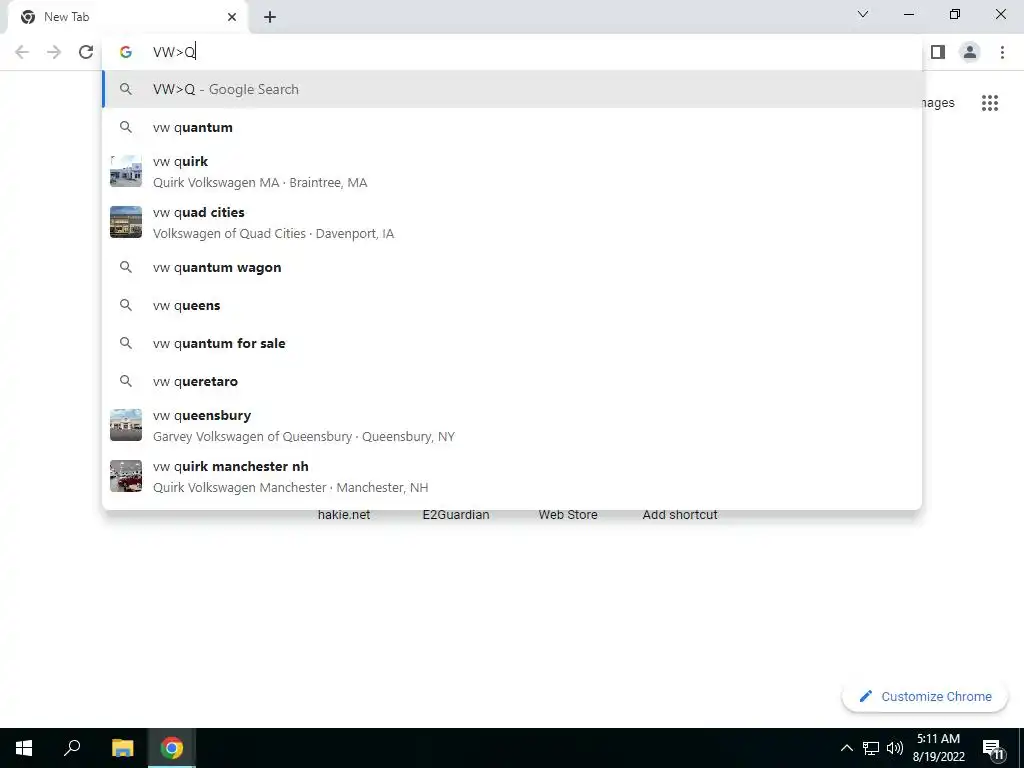Image resolution: width=1024 pixels, height=768 pixels.
Task: Click the Volkswagen of Quad Cities thumbnail
Action: [x=126, y=222]
